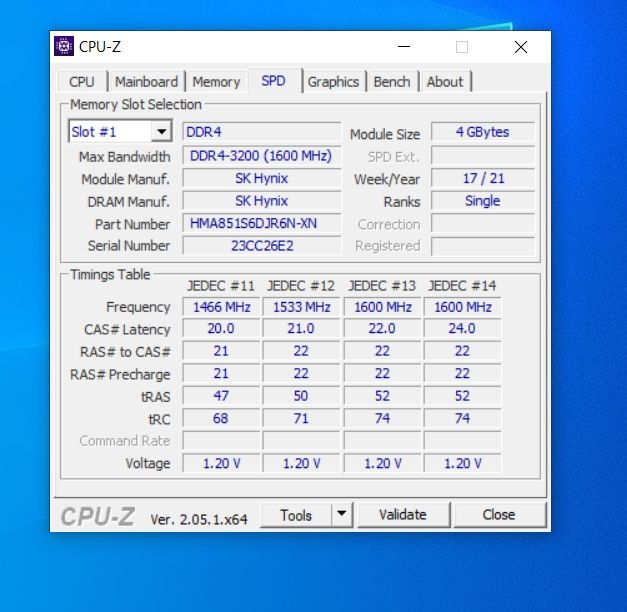
Task: Click tRAS value 50
Action: point(301,396)
